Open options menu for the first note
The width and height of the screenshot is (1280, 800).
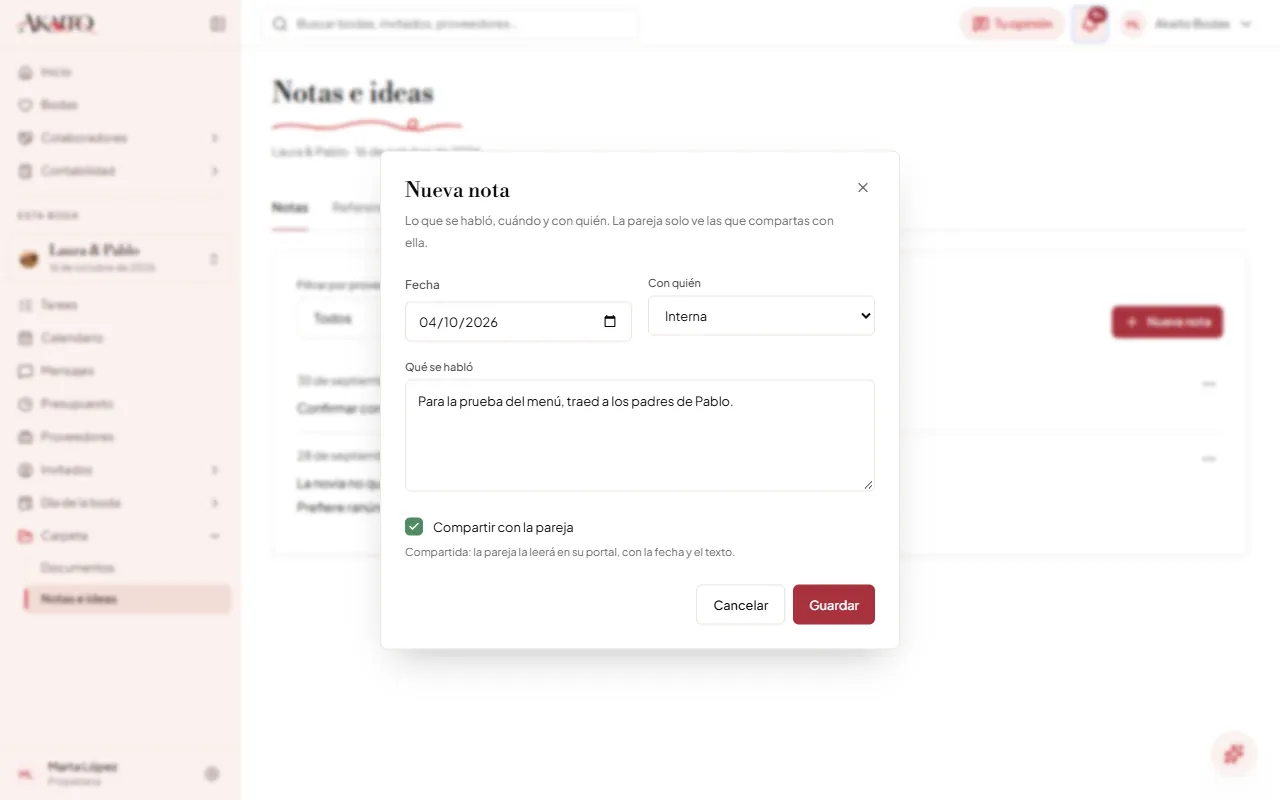click(x=1208, y=384)
